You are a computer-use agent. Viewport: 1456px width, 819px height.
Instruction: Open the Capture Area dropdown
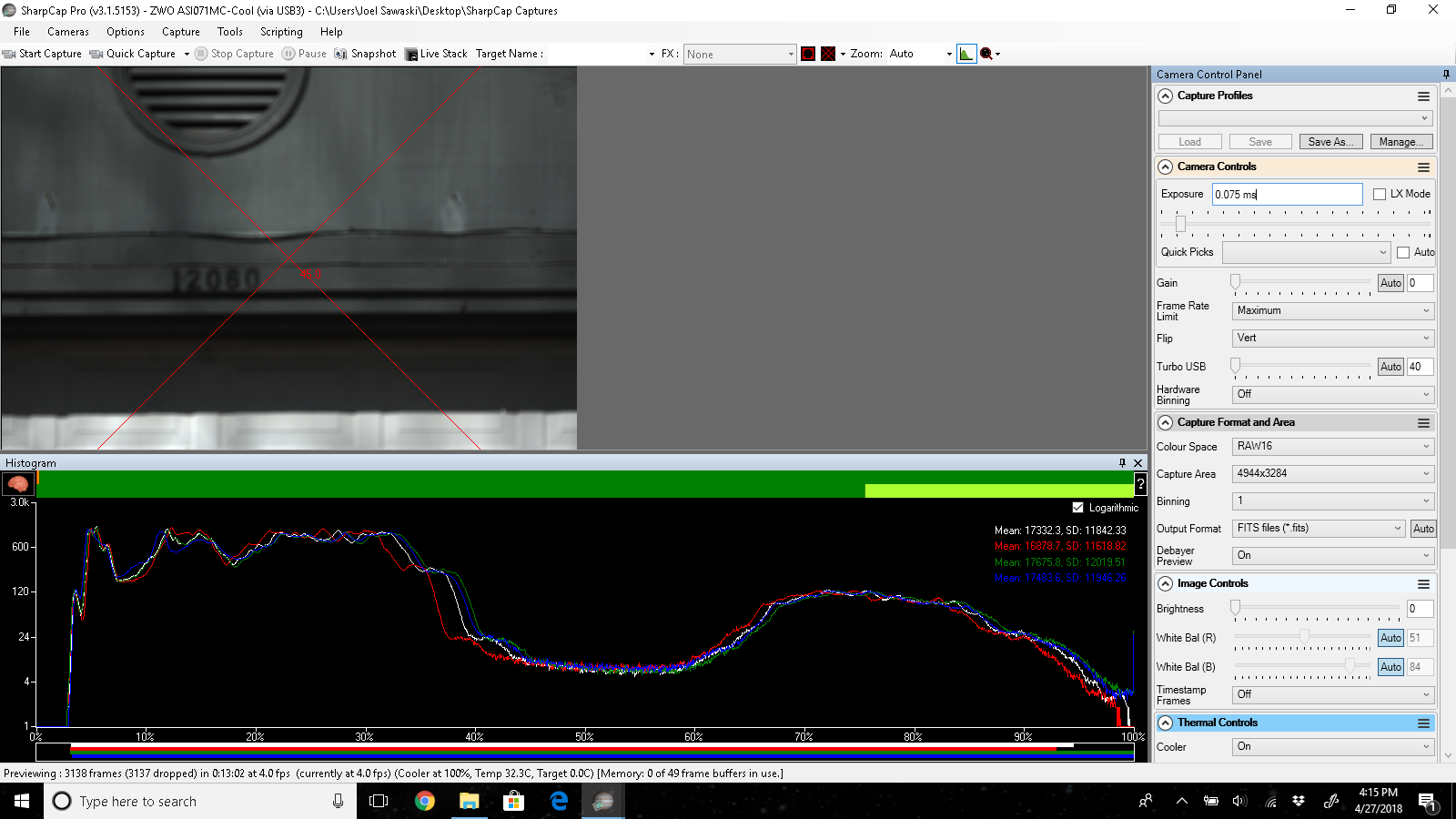(x=1334, y=473)
